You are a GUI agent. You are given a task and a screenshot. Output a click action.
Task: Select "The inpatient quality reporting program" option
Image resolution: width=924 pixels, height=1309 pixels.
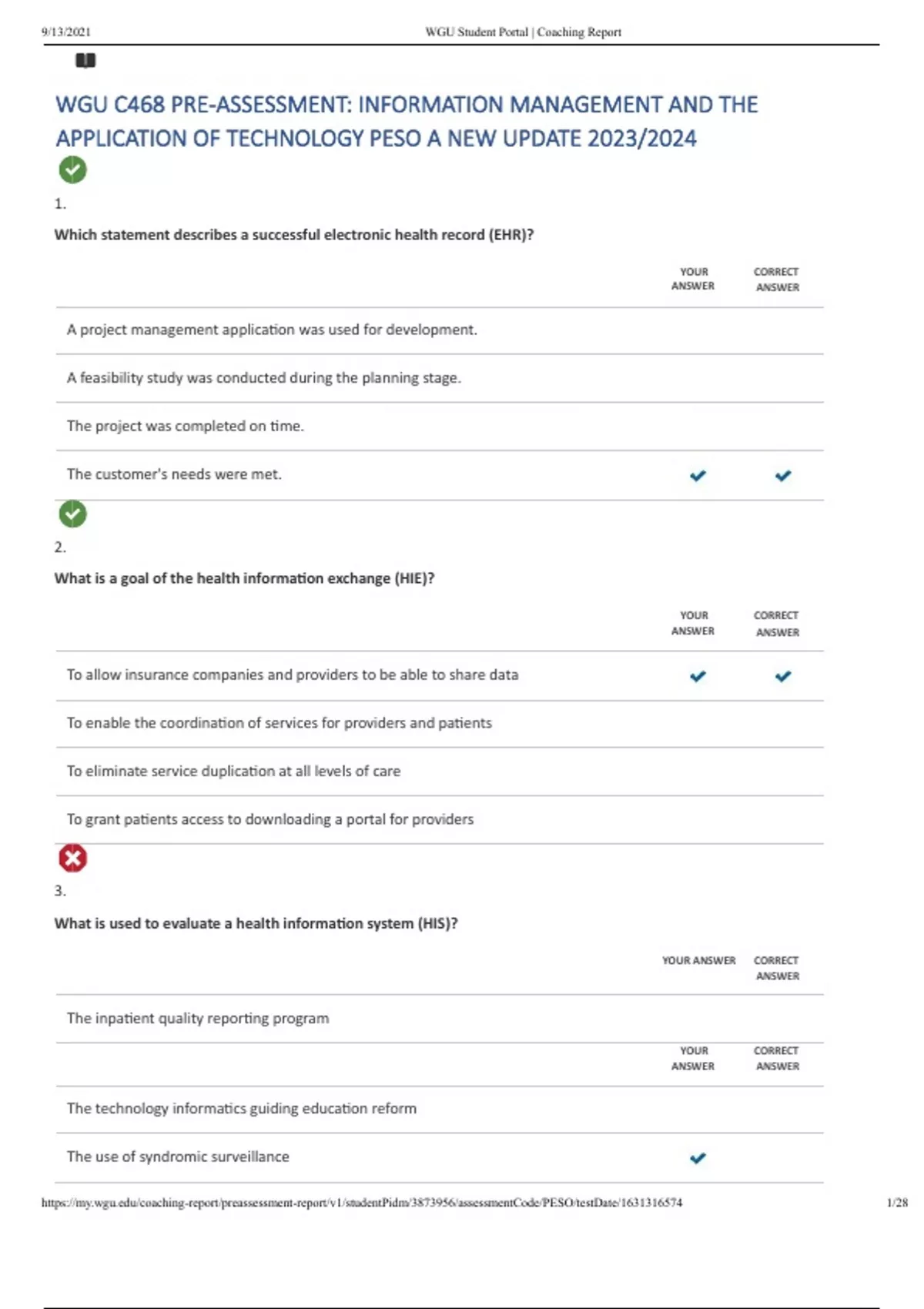click(x=198, y=1019)
